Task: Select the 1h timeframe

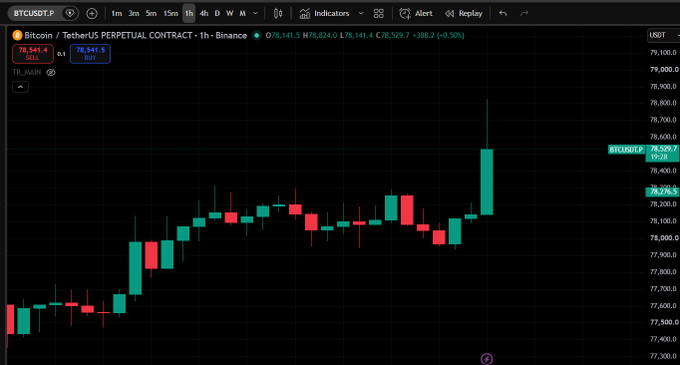Action: coord(189,13)
